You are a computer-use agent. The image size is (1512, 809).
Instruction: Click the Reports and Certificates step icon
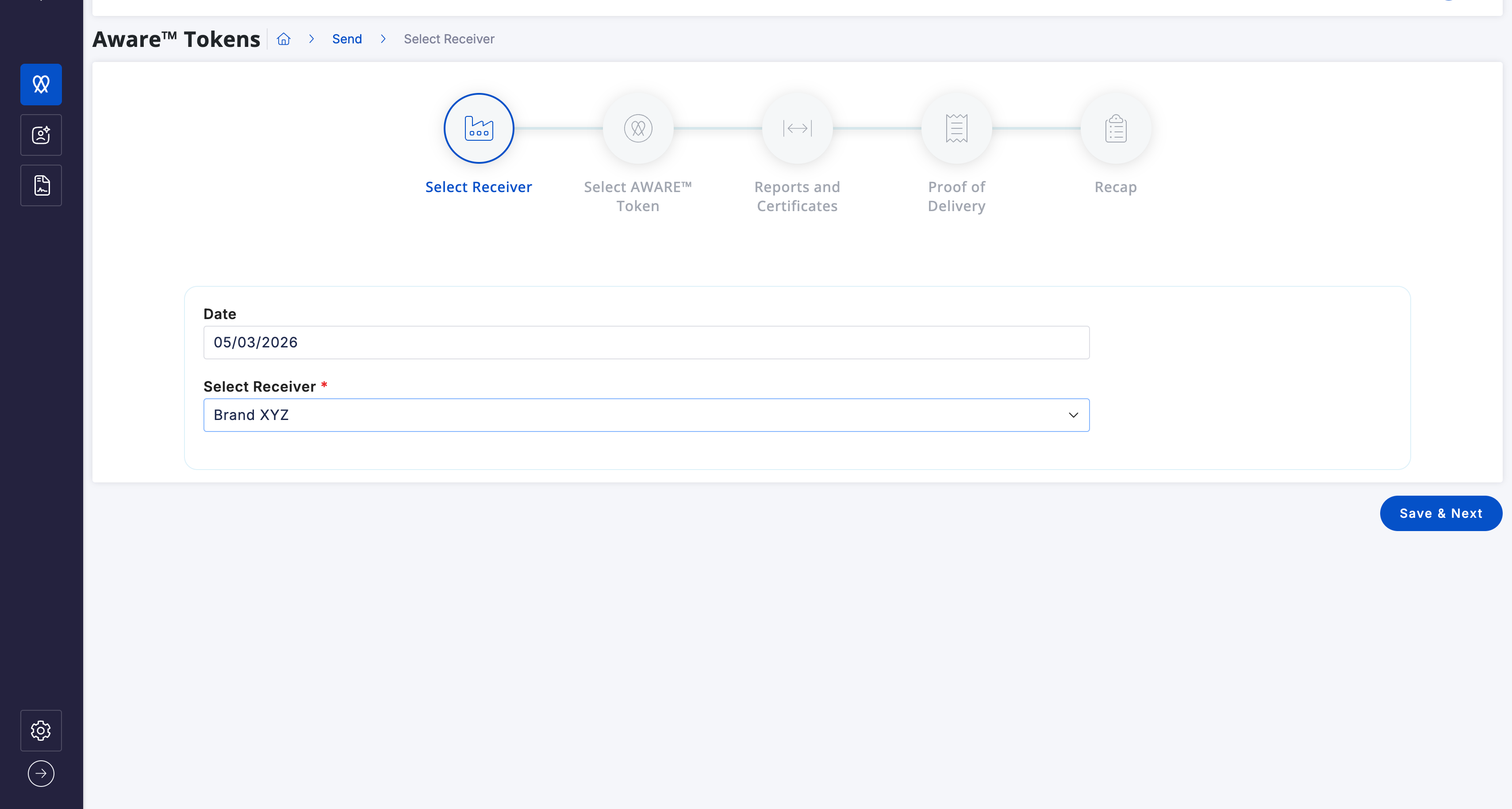[797, 128]
